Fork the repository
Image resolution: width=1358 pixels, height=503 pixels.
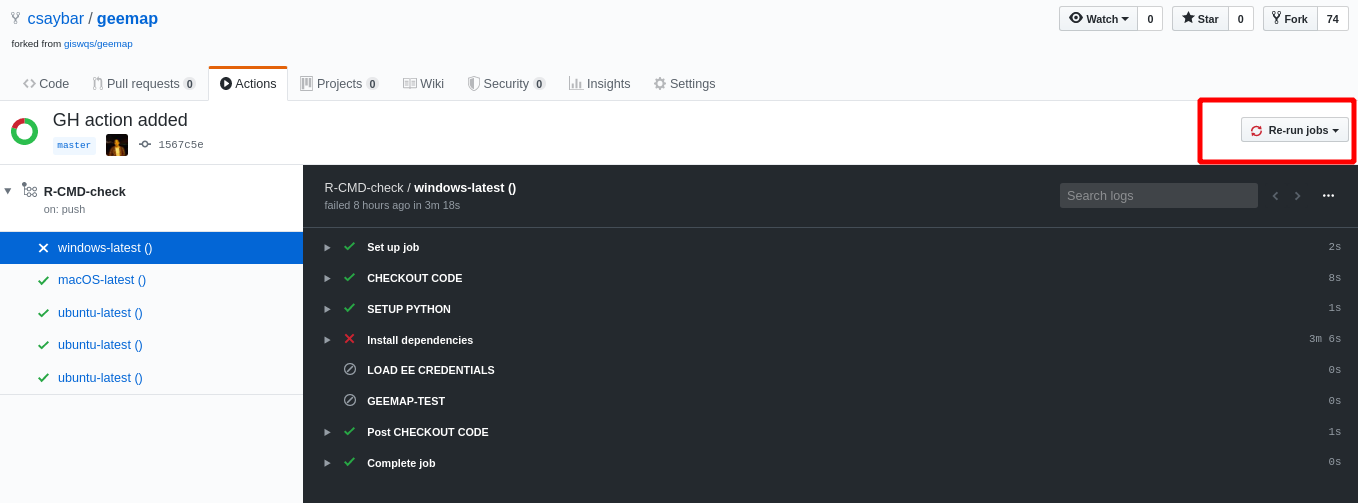1290,19
